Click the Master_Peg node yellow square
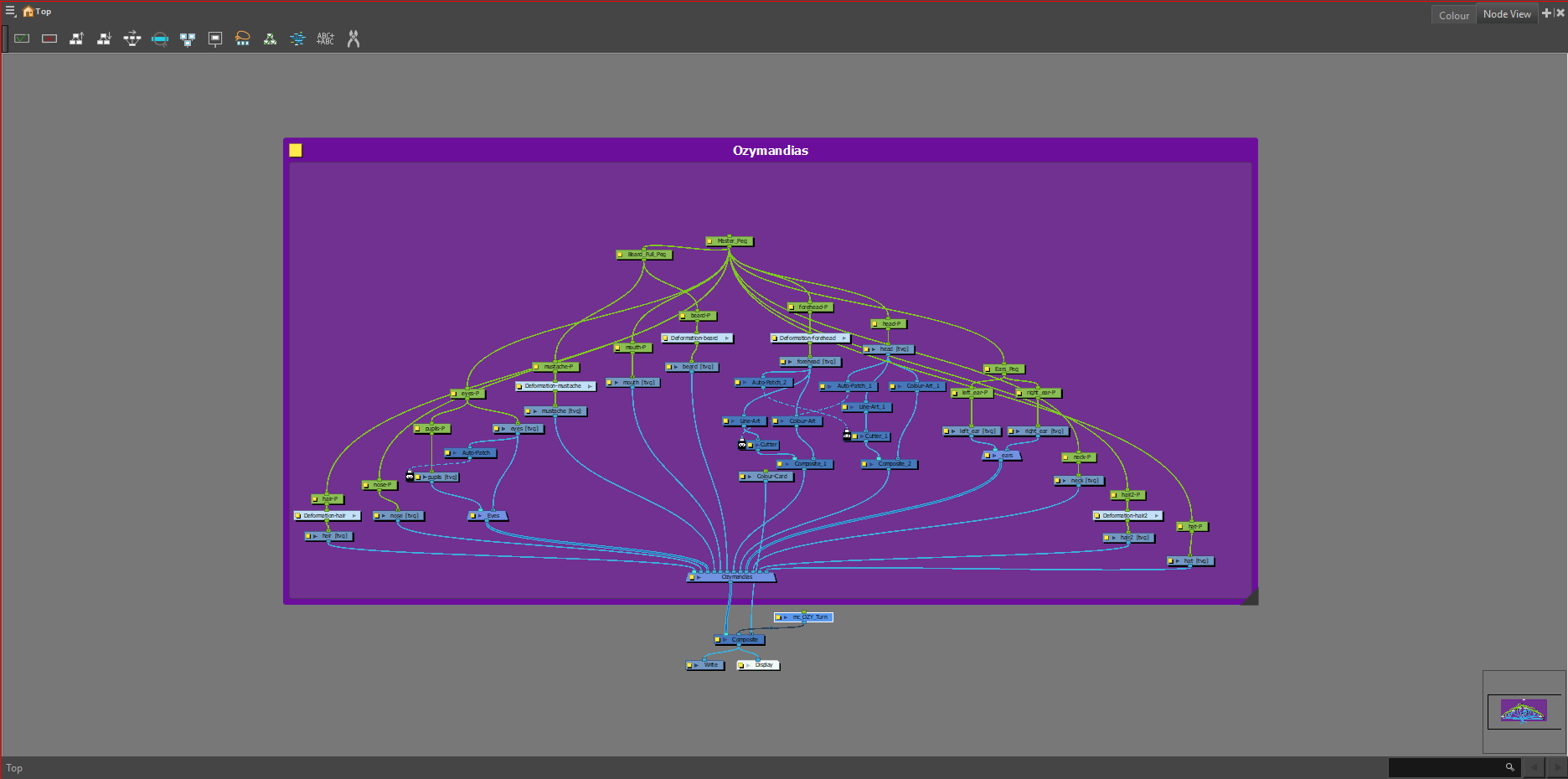Image resolution: width=1568 pixels, height=779 pixels. [x=710, y=241]
